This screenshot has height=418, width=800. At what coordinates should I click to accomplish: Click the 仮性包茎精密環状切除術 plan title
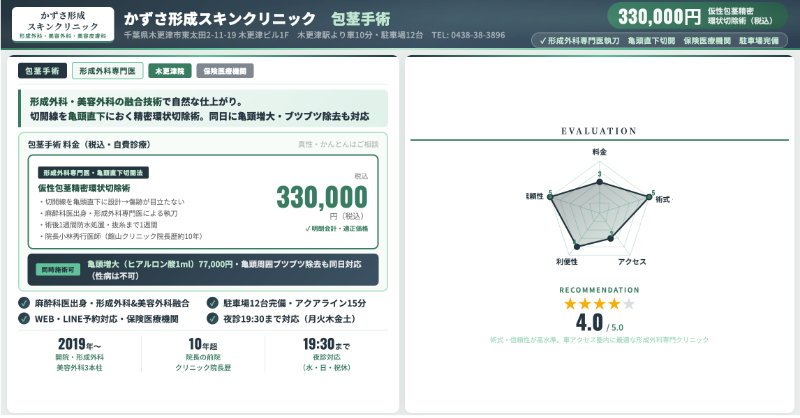(85, 187)
